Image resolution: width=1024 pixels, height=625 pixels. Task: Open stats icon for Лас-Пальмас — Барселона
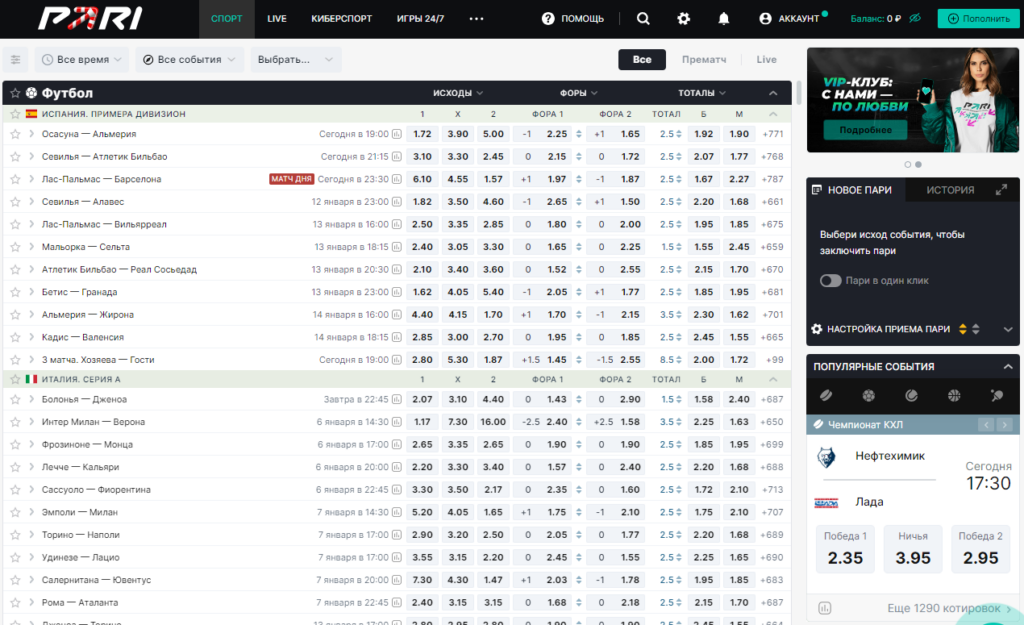[396, 179]
